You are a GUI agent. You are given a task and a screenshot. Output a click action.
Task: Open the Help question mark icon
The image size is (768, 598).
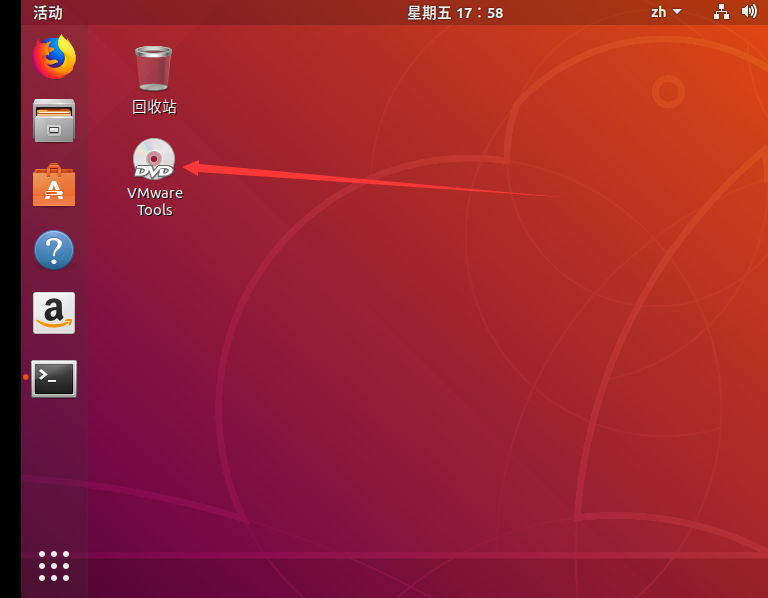pos(54,250)
